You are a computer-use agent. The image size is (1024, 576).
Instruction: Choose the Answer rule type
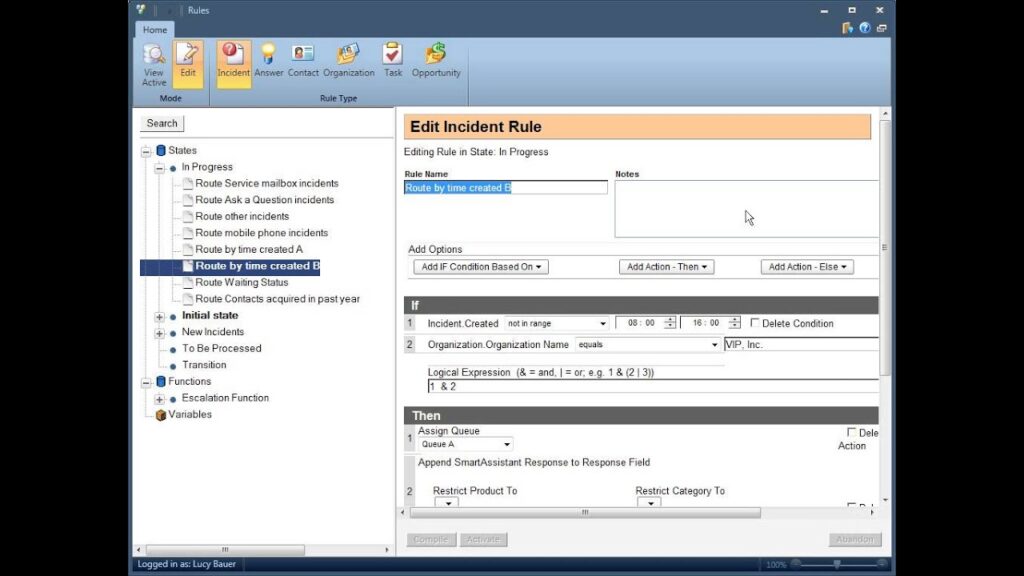[x=268, y=61]
